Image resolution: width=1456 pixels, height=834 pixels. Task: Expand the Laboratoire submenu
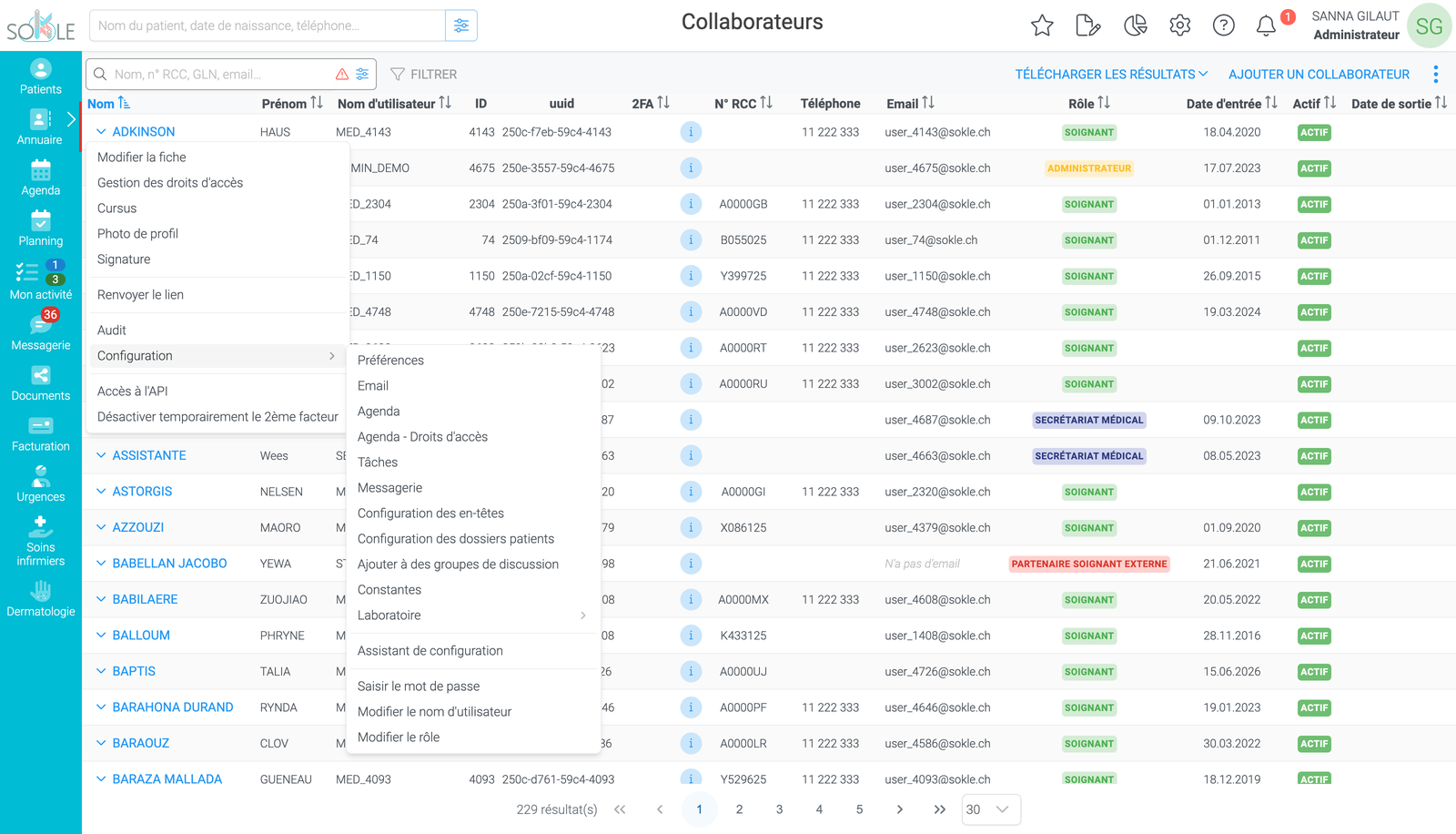pos(473,615)
